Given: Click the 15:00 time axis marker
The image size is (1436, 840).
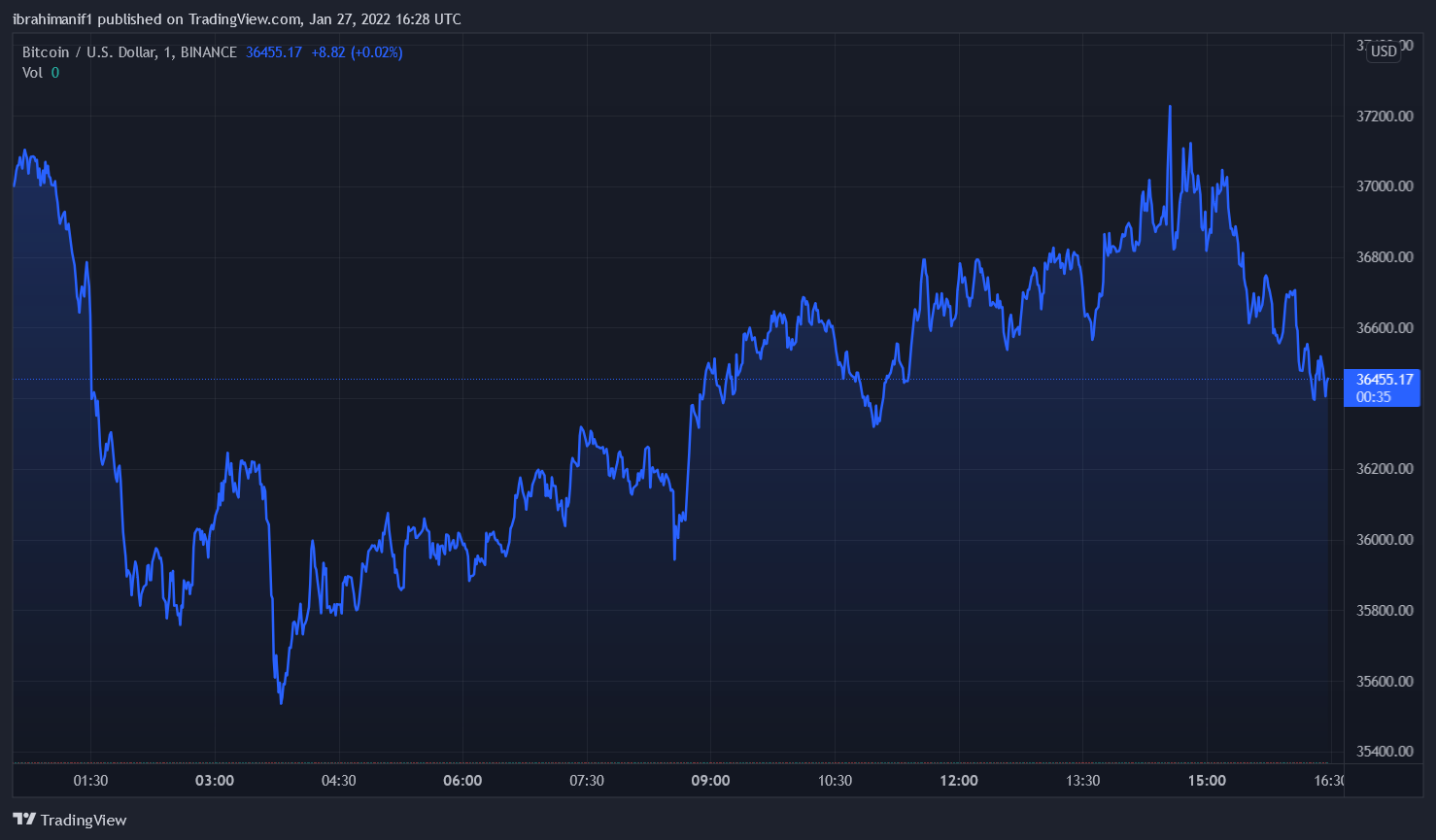Looking at the screenshot, I should [1206, 781].
